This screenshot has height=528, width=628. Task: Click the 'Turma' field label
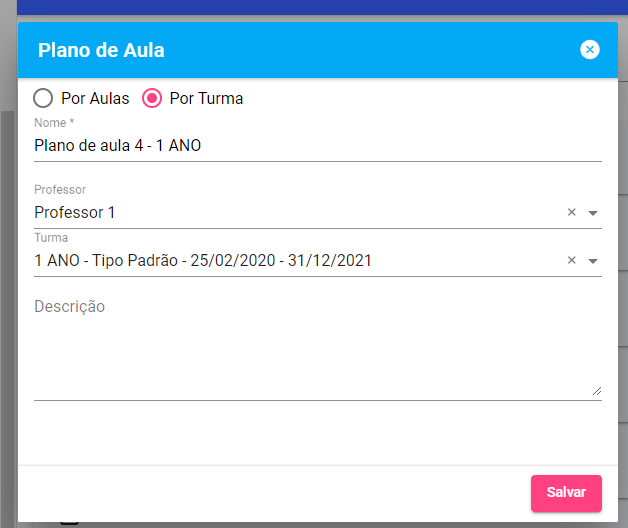pyautogui.click(x=51, y=238)
